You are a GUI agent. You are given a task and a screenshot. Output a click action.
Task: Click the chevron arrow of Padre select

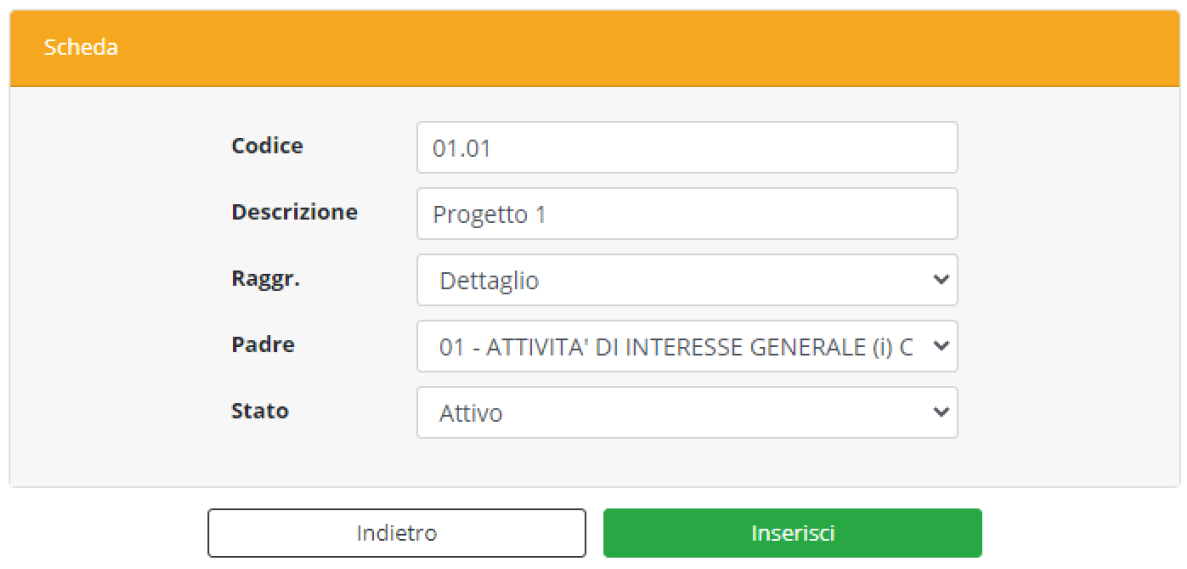point(940,347)
